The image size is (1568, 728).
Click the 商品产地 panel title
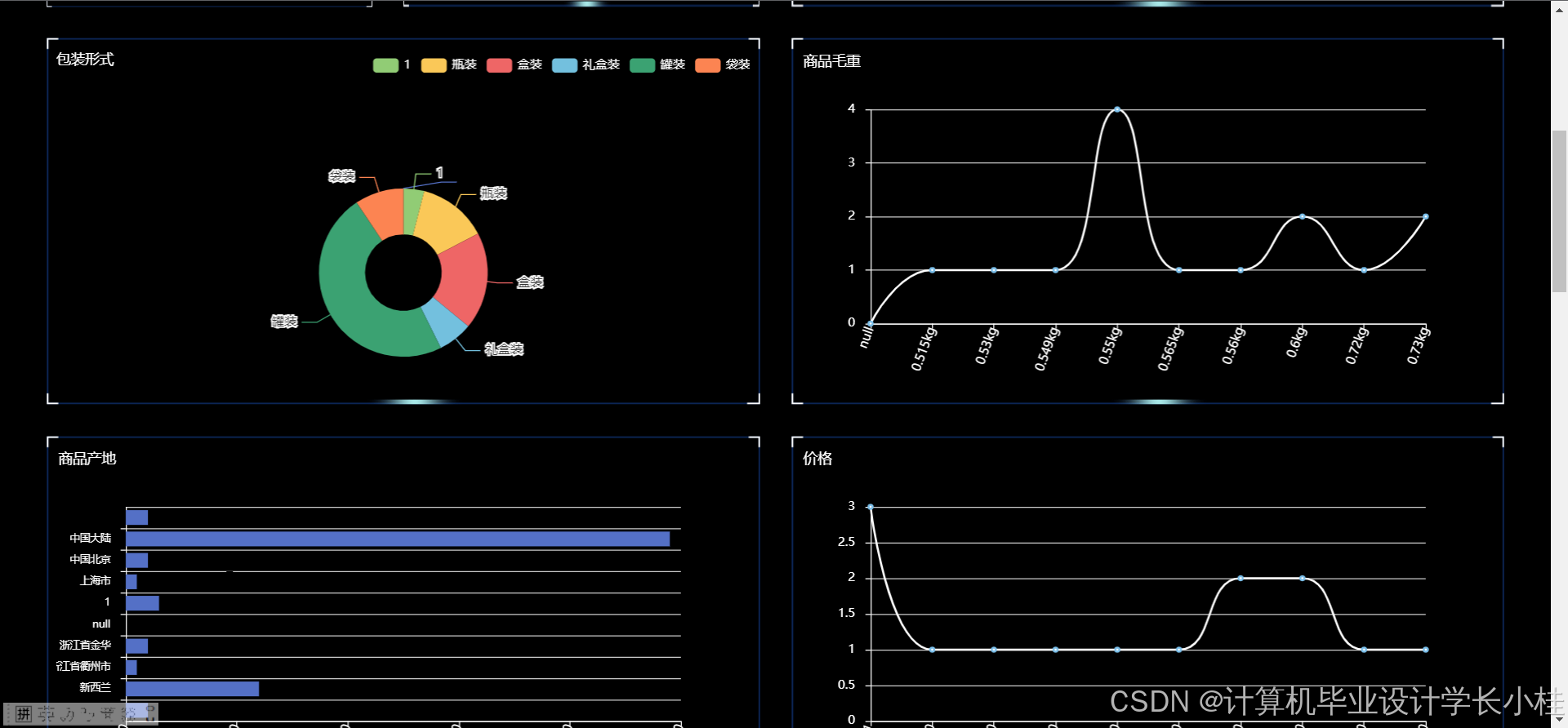pos(87,459)
